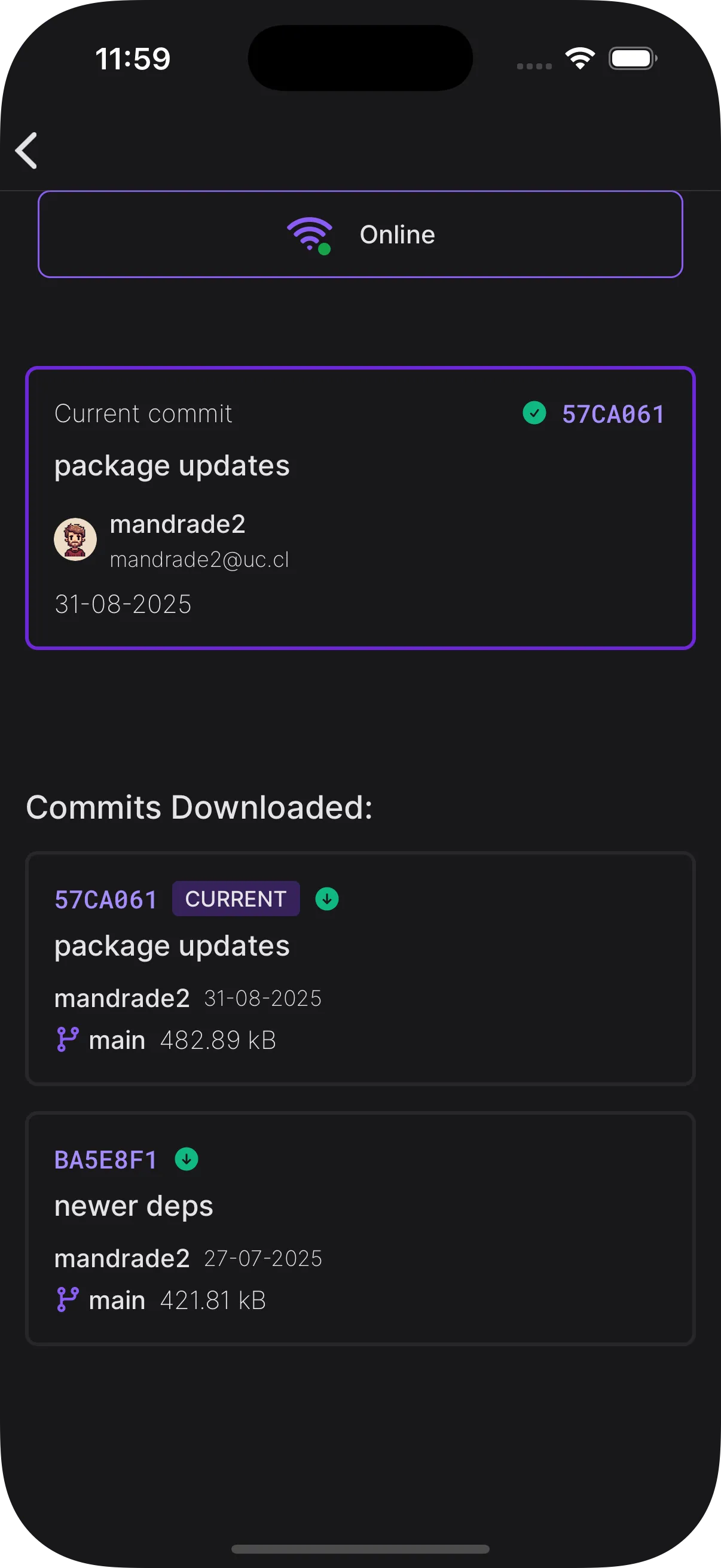The width and height of the screenshot is (721, 1568).
Task: Tap the green download icon beside CURRENT badge
Action: 327,899
